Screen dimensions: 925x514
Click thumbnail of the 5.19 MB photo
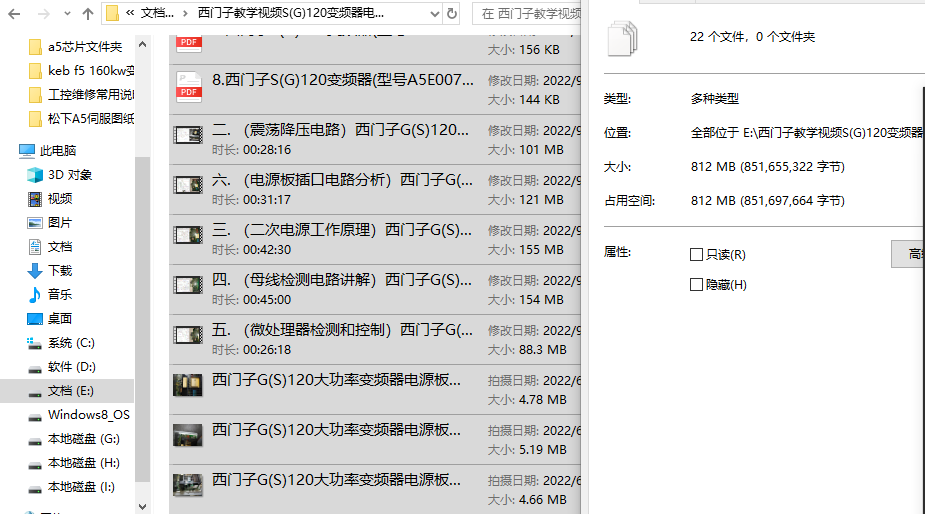(x=188, y=436)
